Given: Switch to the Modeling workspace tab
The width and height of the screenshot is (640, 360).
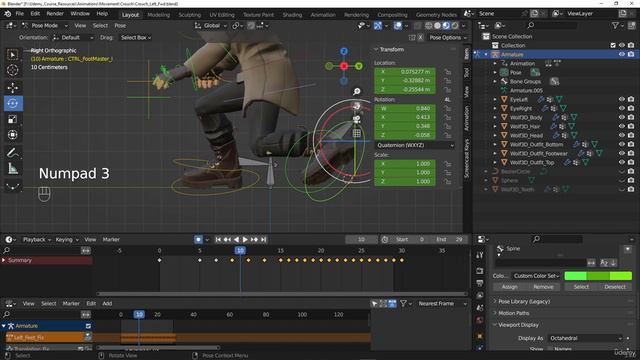Looking at the screenshot, I should point(158,15).
